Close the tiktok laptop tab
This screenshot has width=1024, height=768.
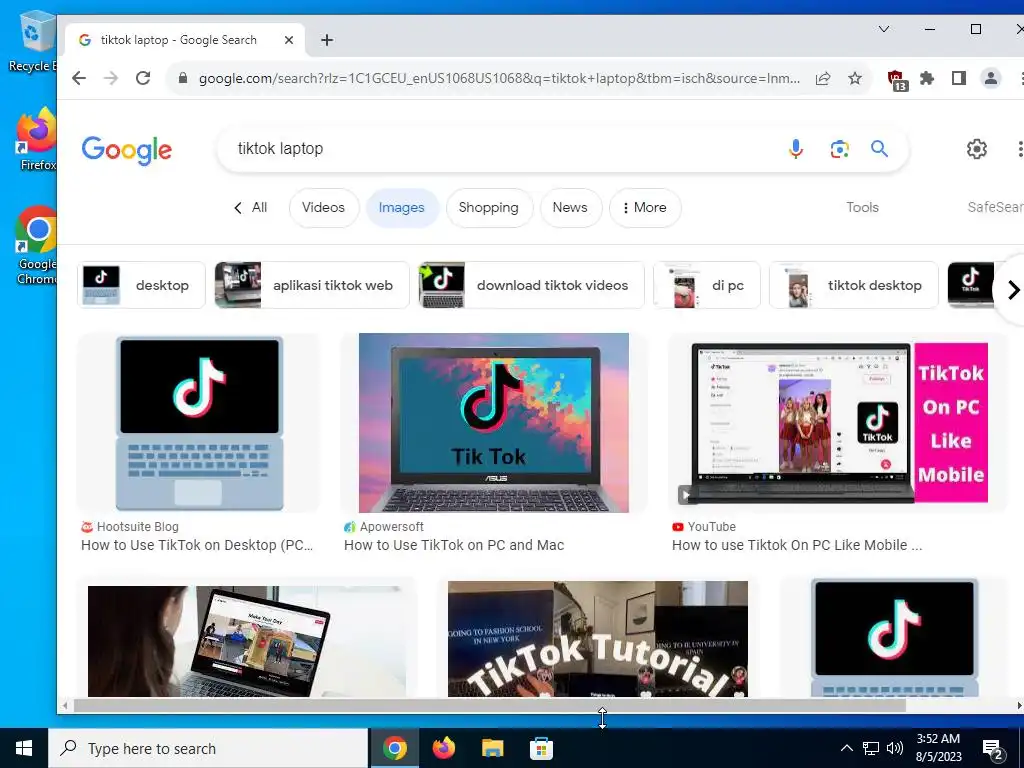(x=289, y=40)
